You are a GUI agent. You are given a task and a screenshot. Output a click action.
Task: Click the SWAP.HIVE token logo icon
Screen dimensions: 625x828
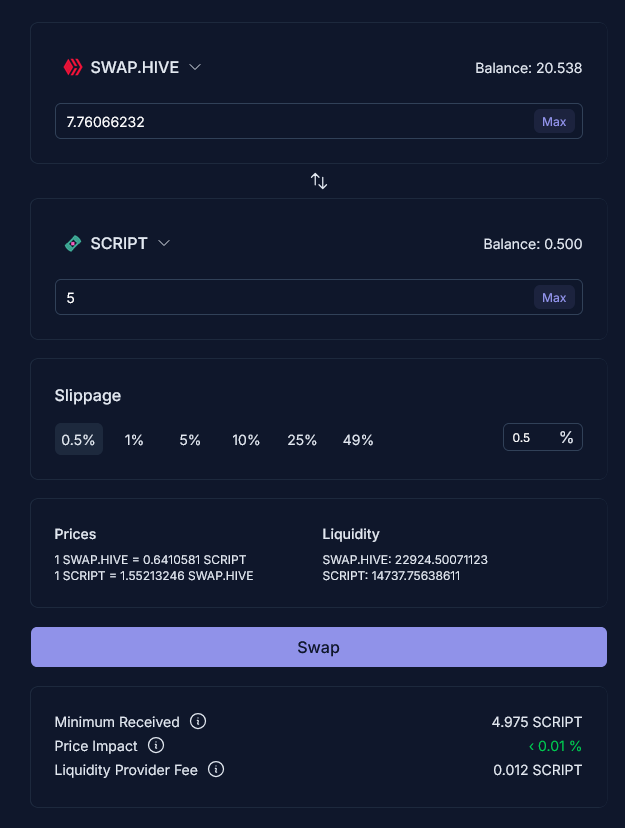[72, 67]
